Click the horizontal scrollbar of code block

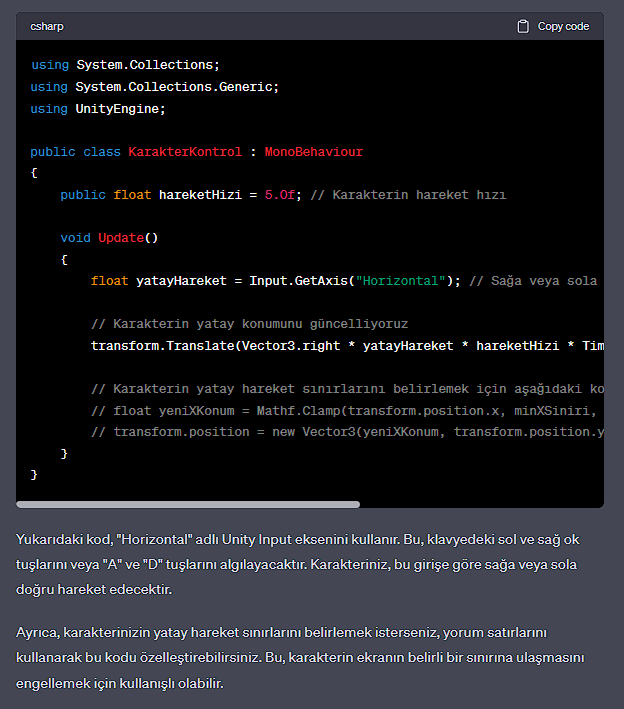pos(188,504)
